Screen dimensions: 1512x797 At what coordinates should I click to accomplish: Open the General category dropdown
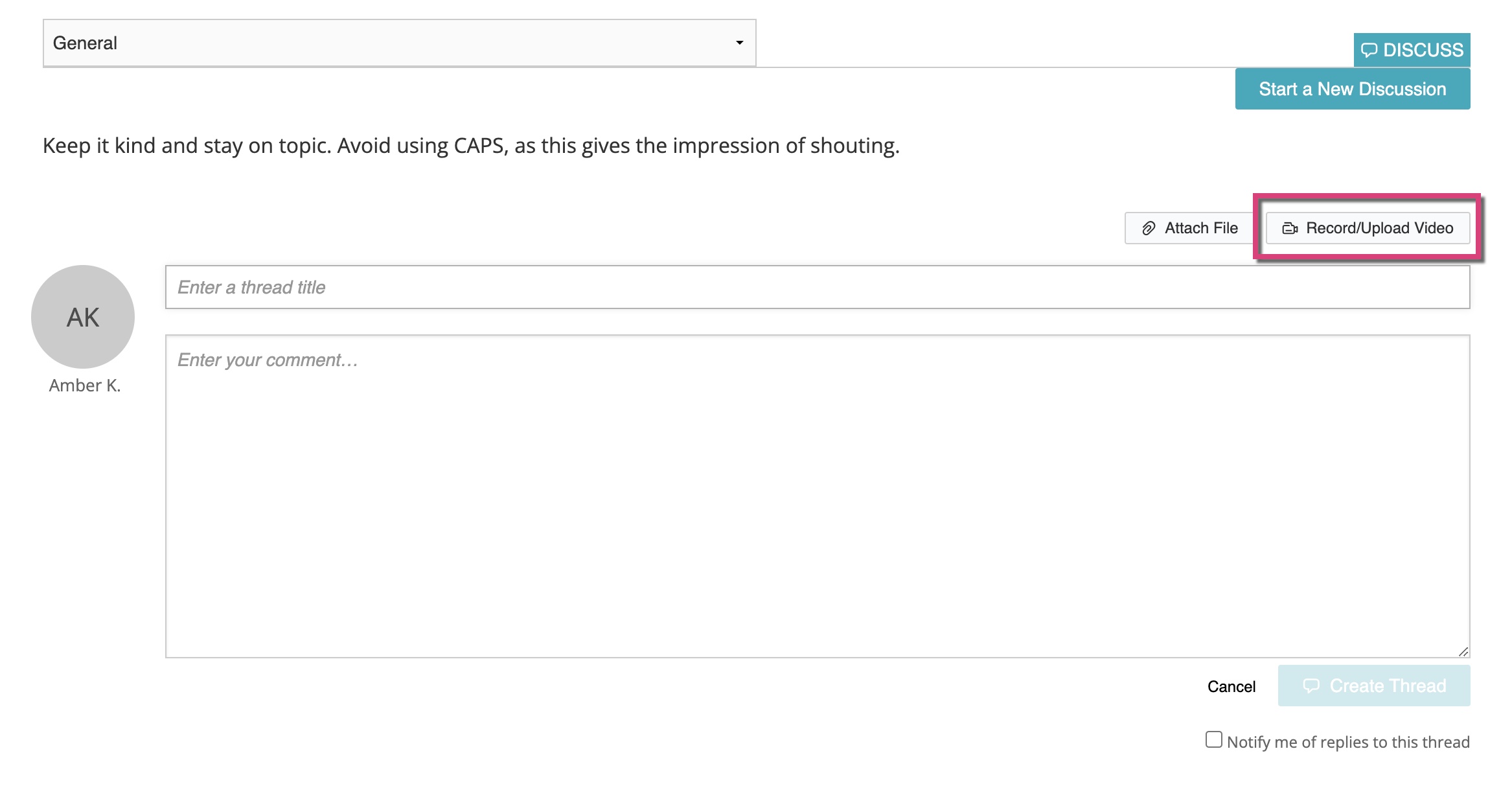400,43
